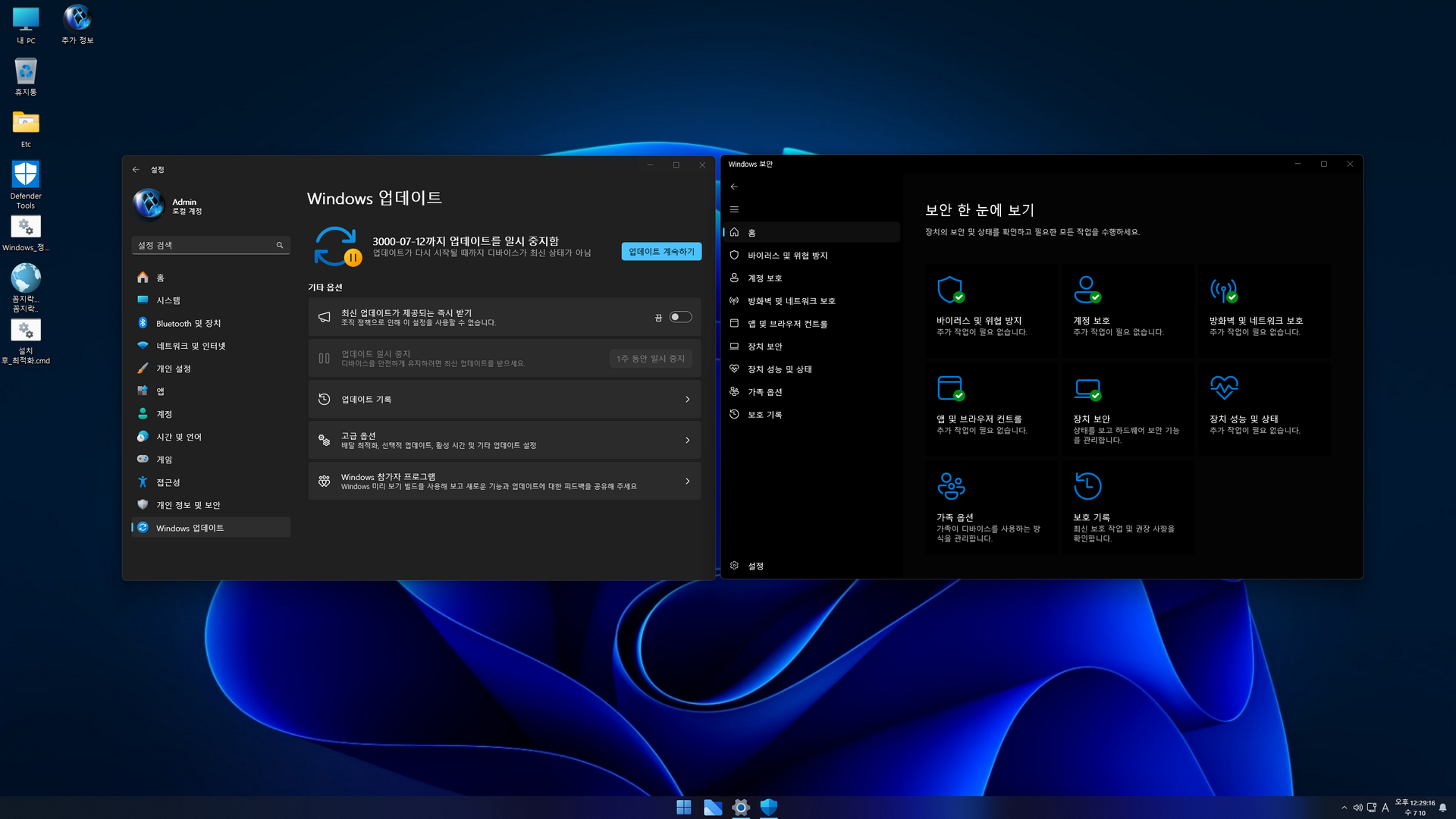
Task: Open Virus & threat protection shield tile icon
Action: tap(949, 289)
